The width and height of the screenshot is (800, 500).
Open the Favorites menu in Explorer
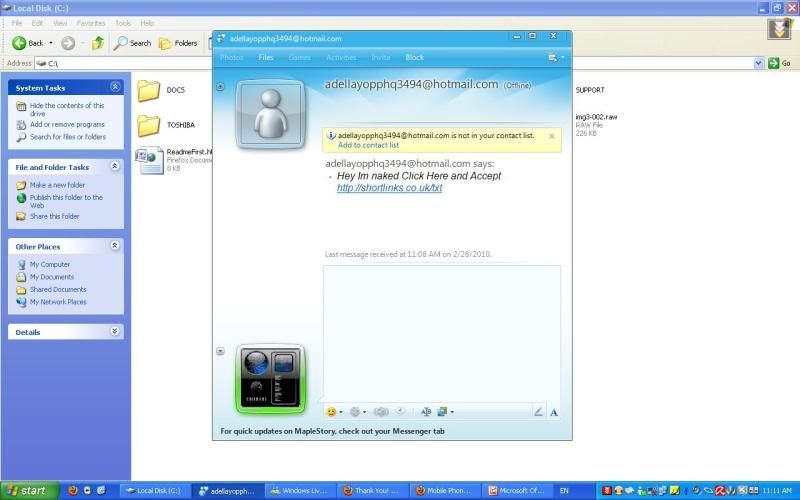pyautogui.click(x=91, y=23)
